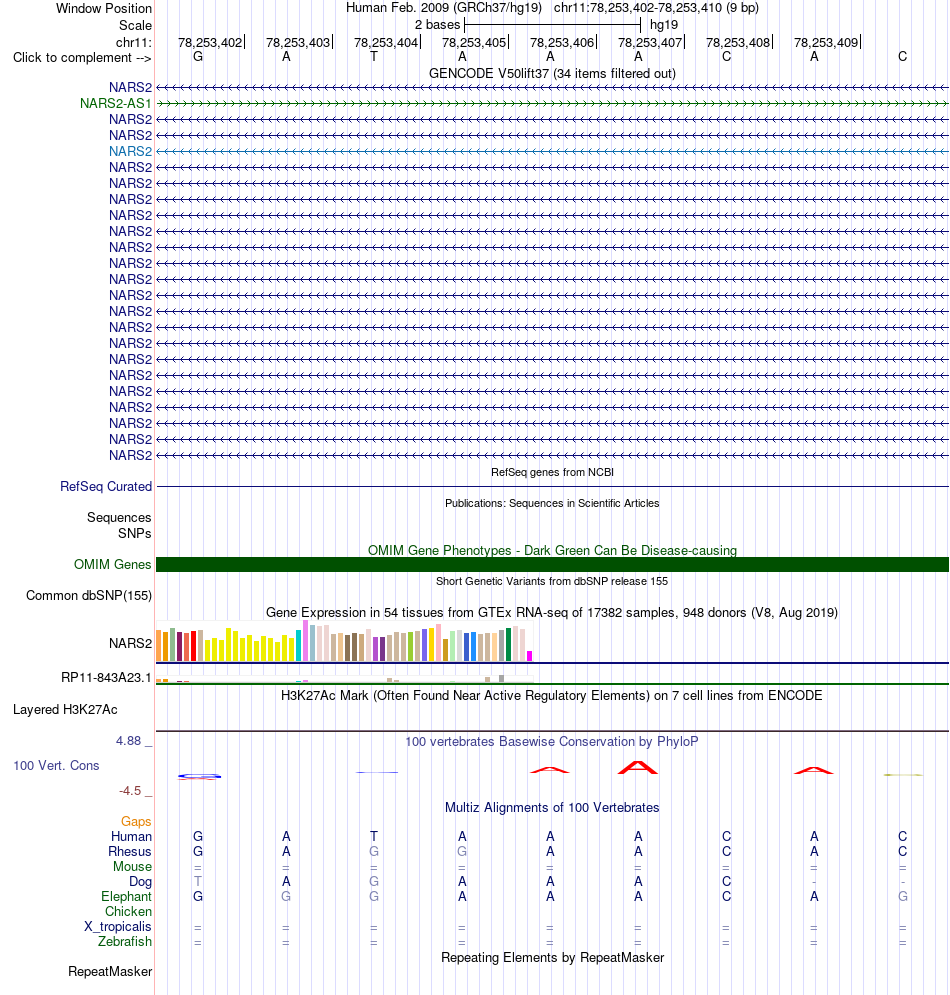The width and height of the screenshot is (950, 995).
Task: Click the tallest red A PhyloP logo
Action: (x=638, y=767)
